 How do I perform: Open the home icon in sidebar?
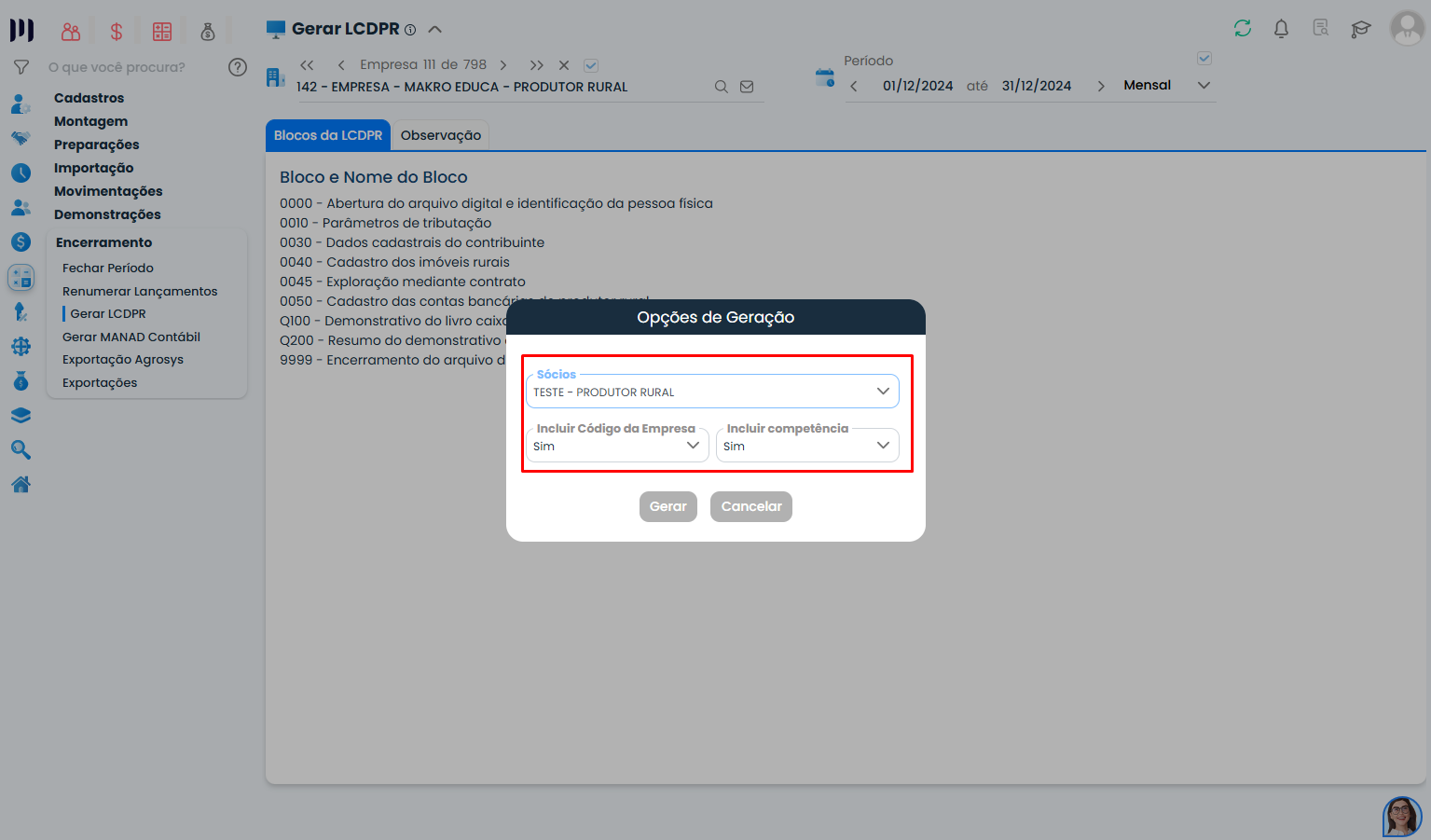point(21,485)
